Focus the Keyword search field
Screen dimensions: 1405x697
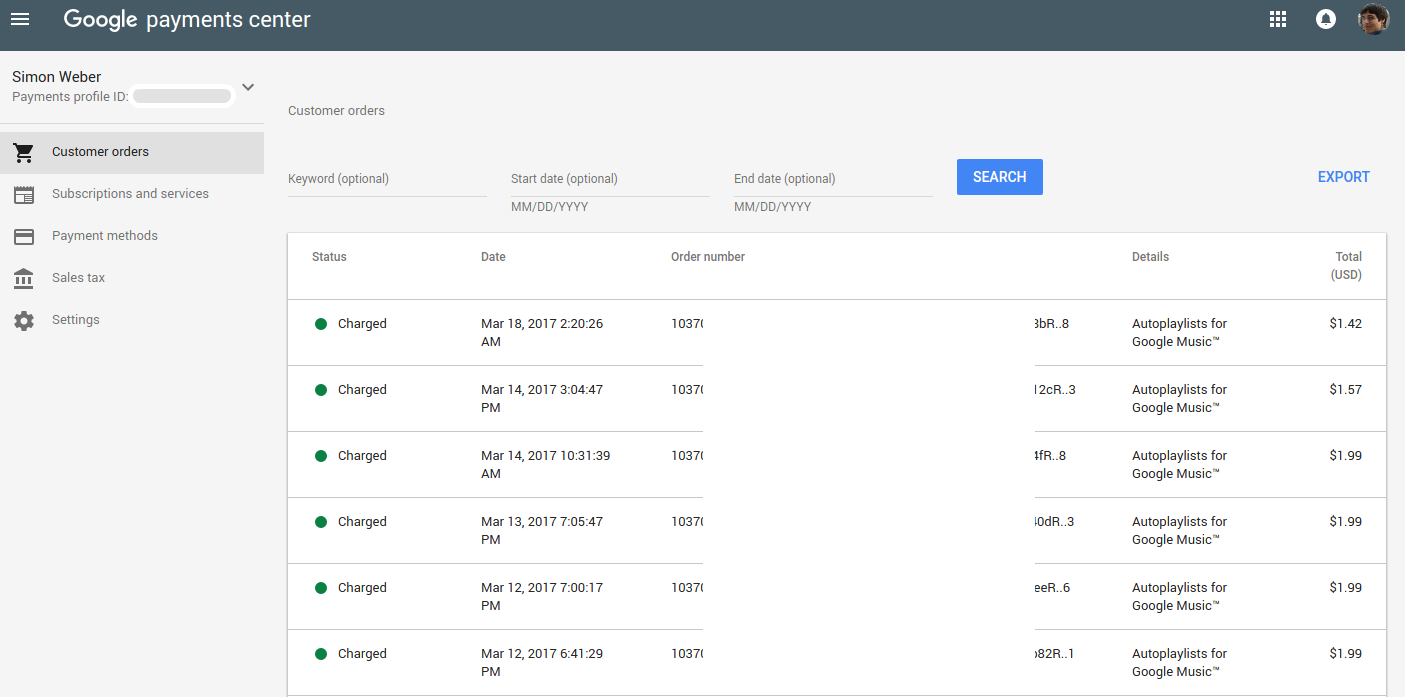pos(387,179)
